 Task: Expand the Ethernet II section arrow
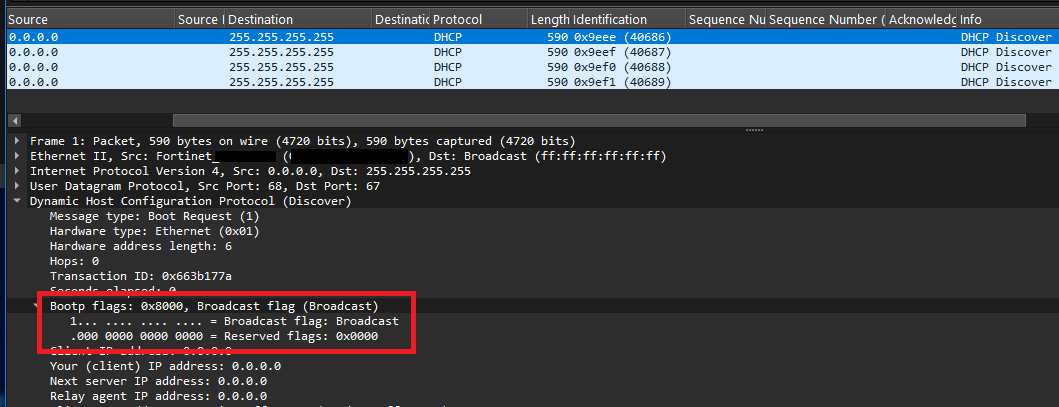[16, 156]
